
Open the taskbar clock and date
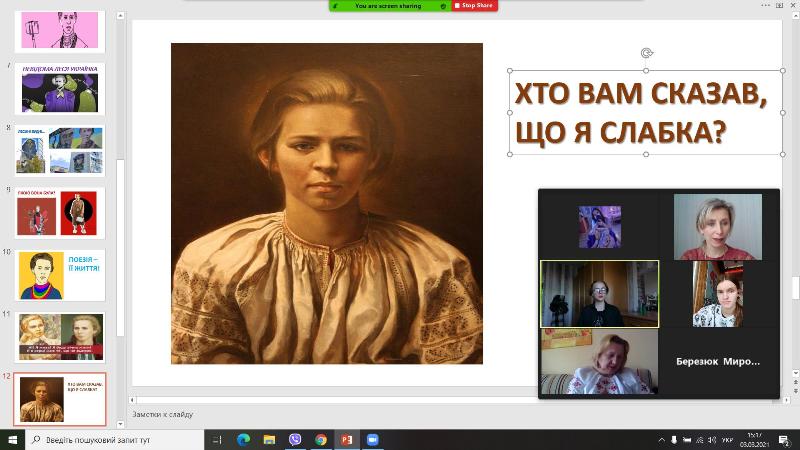click(755, 440)
